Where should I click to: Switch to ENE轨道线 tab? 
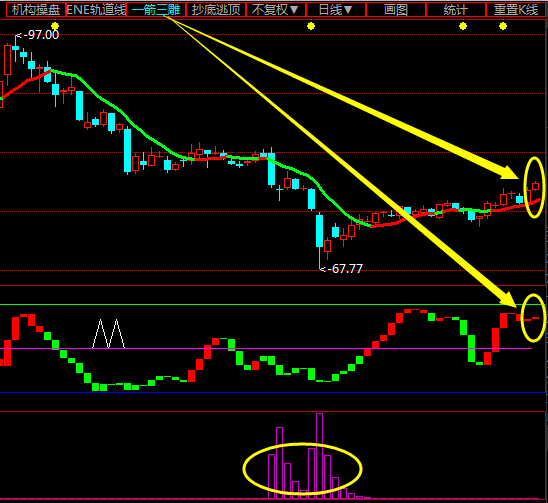pos(96,9)
